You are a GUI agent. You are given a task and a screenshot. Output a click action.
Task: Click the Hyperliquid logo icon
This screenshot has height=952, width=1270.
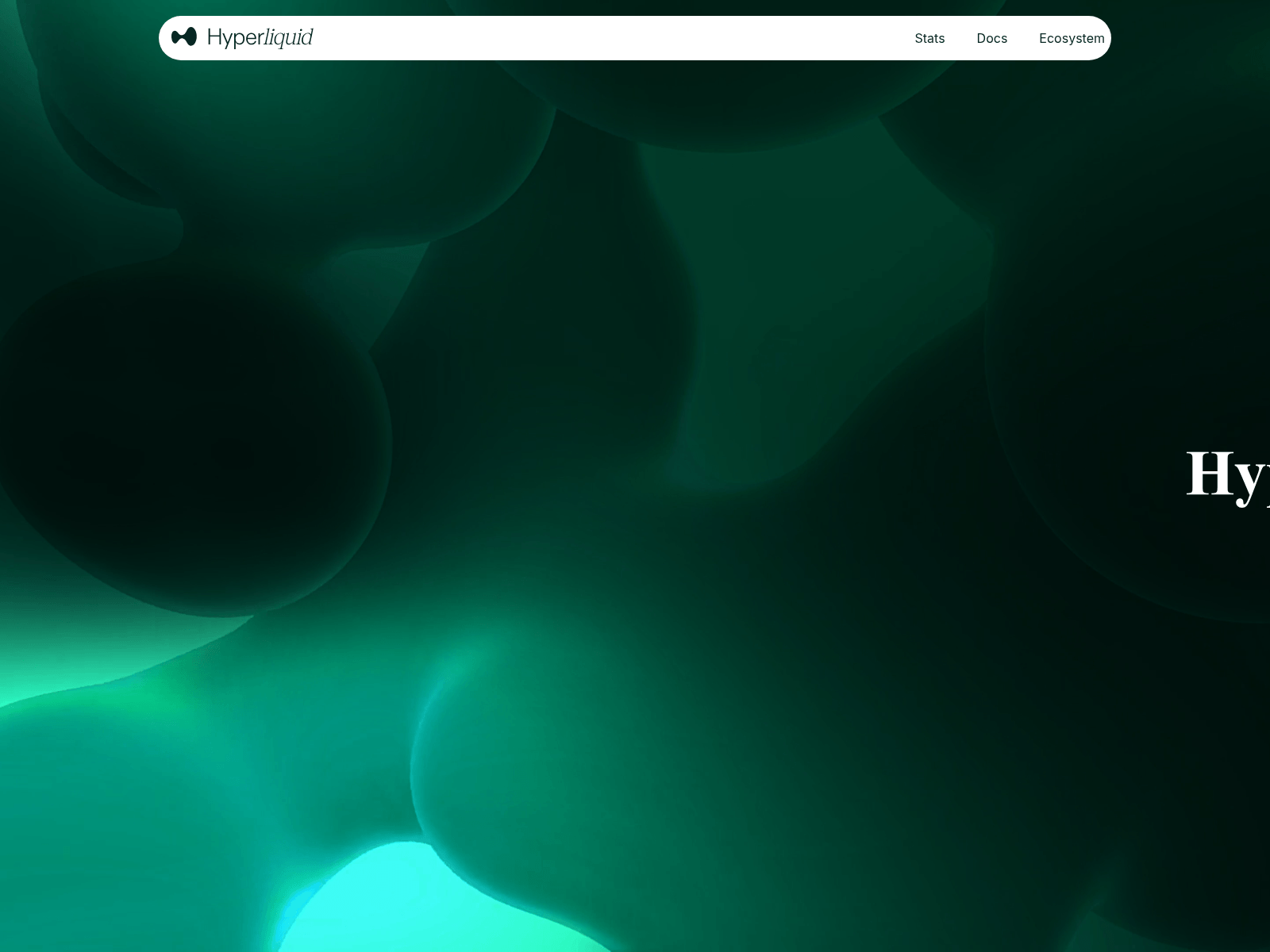tap(184, 37)
